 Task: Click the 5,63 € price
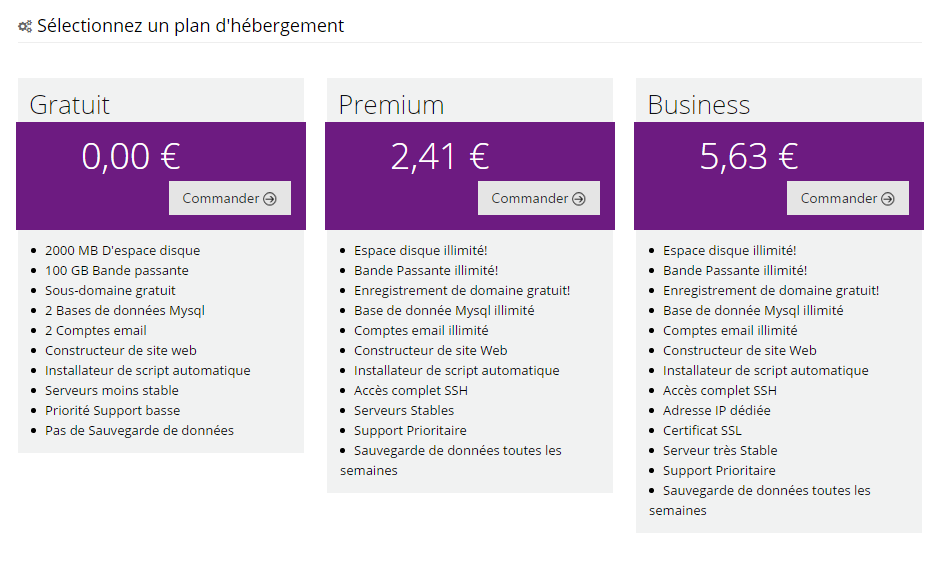(x=749, y=156)
